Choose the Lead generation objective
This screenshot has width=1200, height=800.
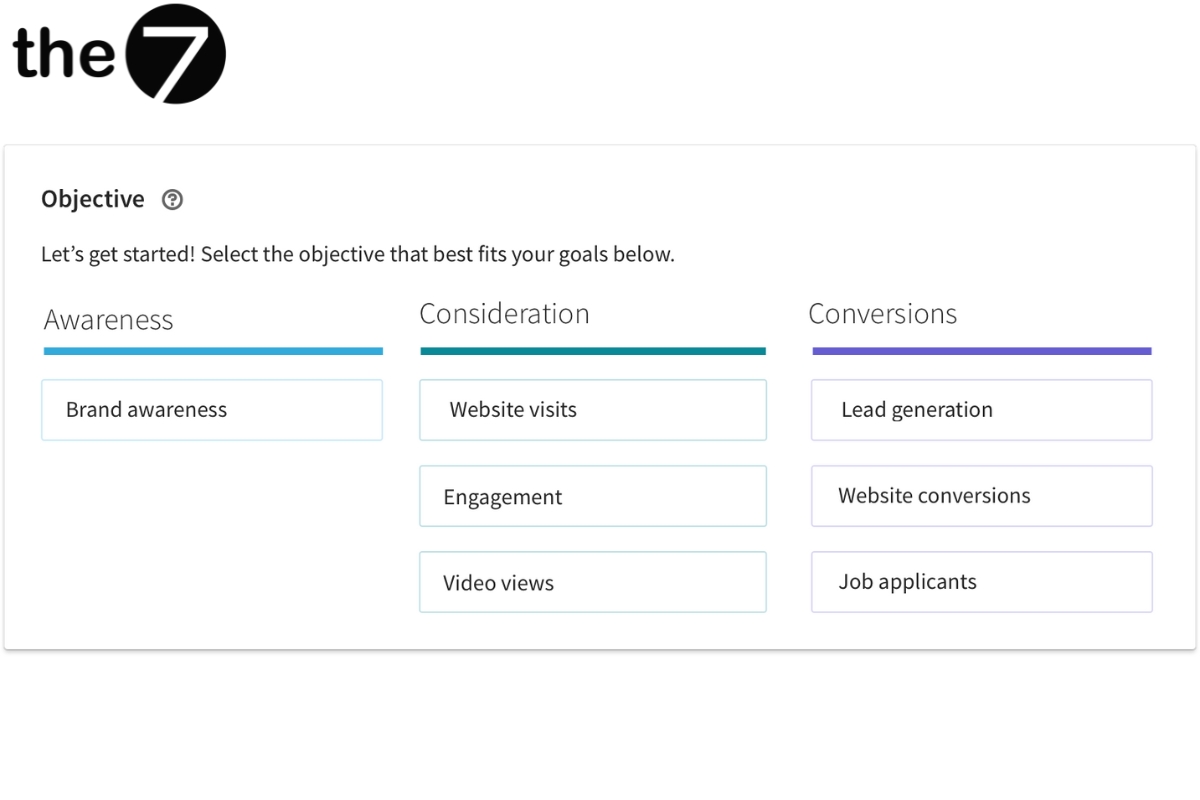pyautogui.click(x=981, y=410)
